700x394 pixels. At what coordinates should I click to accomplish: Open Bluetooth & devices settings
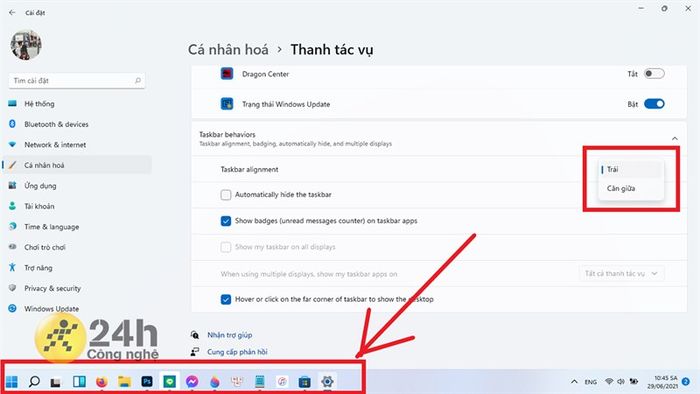pyautogui.click(x=56, y=124)
